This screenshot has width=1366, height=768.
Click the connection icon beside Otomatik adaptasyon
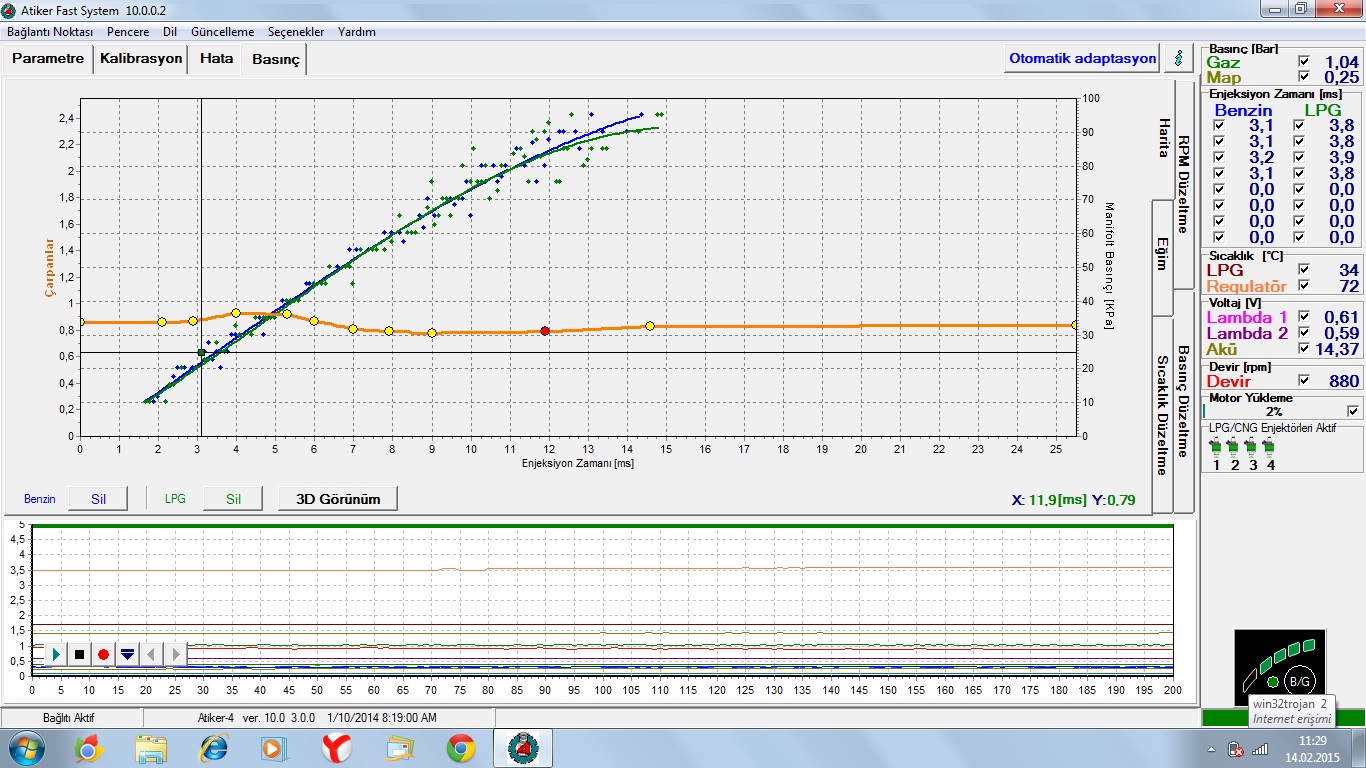(x=1178, y=58)
